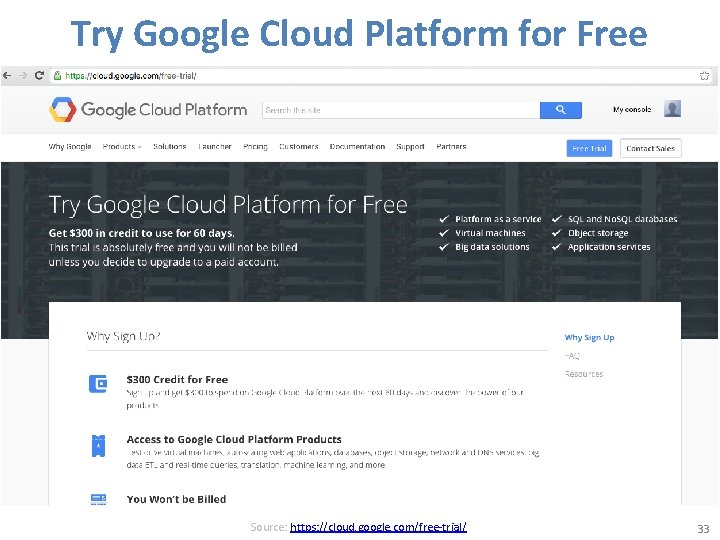
Task: Open the Documentation menu item
Action: [357, 146]
